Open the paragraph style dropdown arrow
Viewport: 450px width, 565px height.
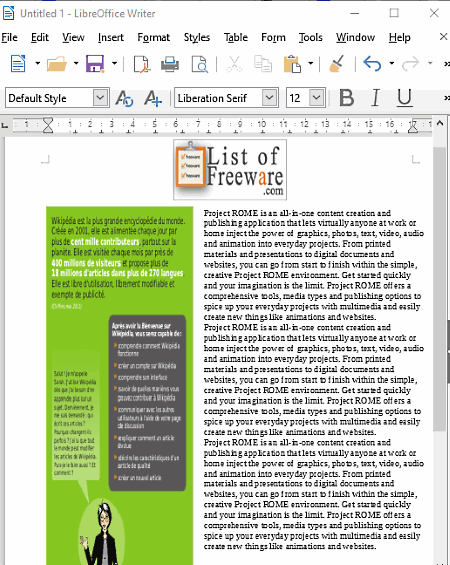[x=101, y=98]
